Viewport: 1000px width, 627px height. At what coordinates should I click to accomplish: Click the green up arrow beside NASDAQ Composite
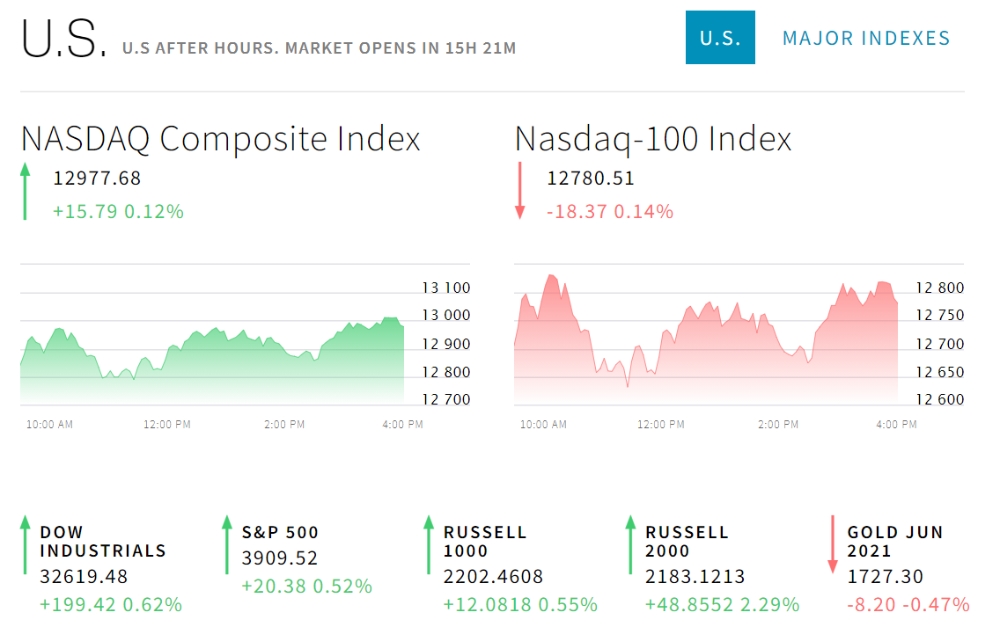[x=26, y=191]
